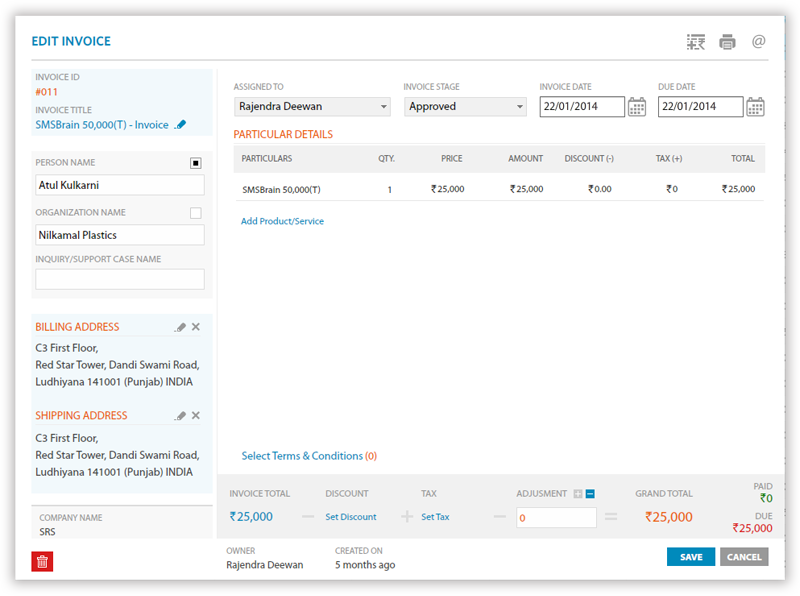Image resolution: width=800 pixels, height=596 pixels.
Task: Remove the shipping address with X icon
Action: (196, 416)
